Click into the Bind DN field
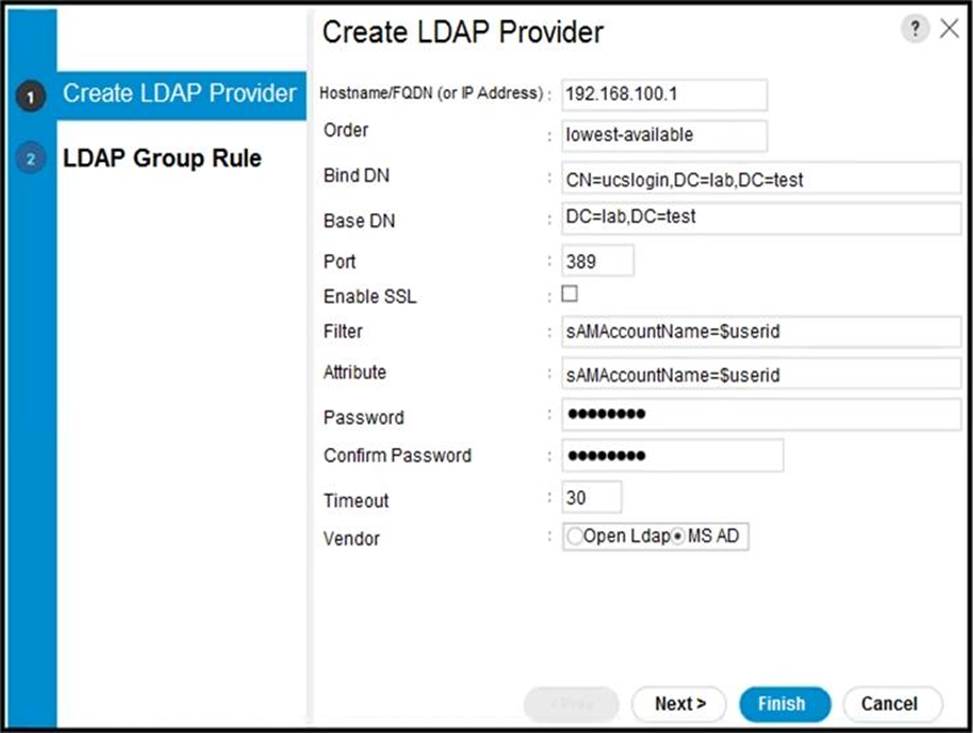The height and width of the screenshot is (733, 973). tap(760, 180)
